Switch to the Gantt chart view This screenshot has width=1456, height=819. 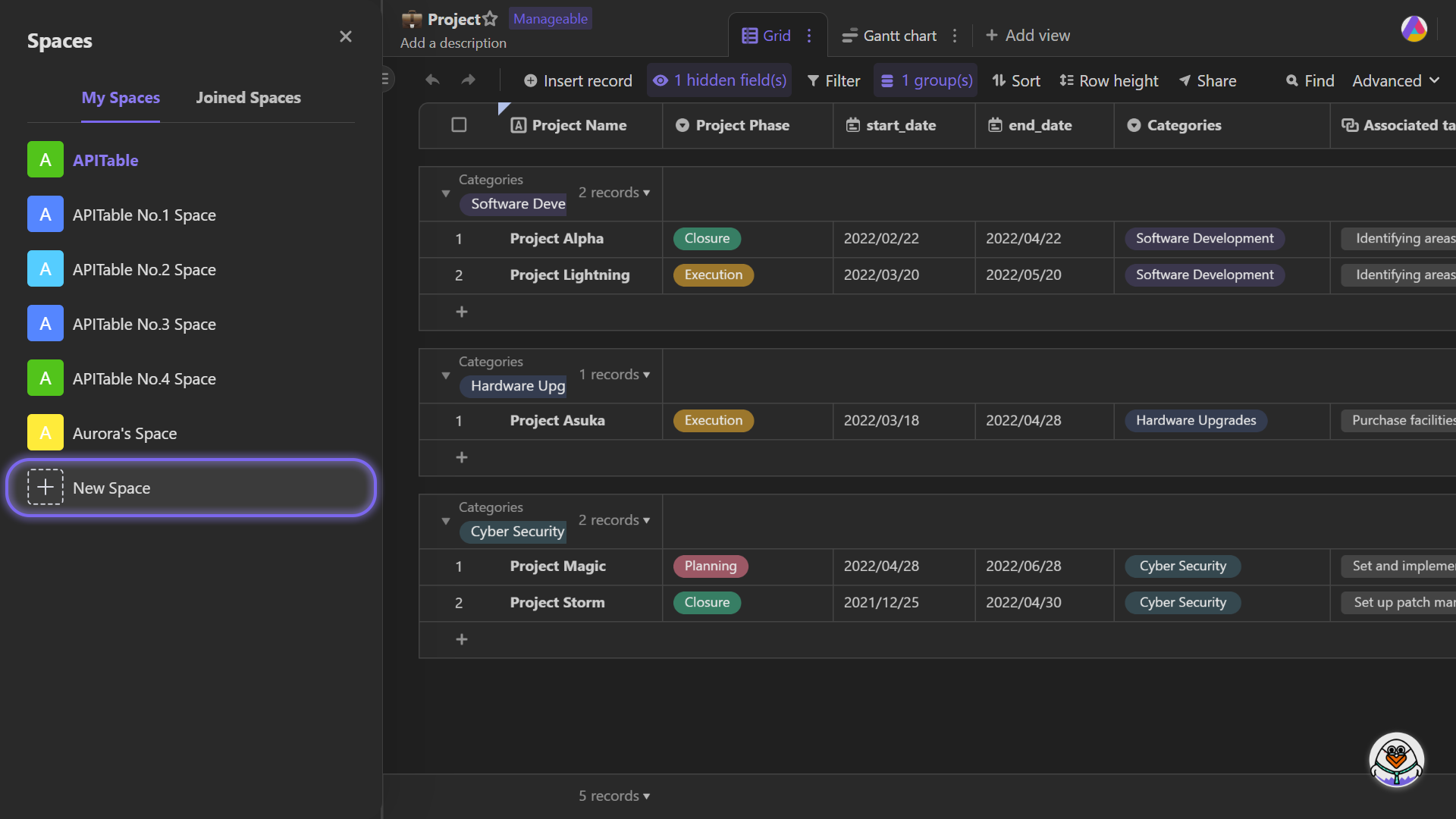898,35
